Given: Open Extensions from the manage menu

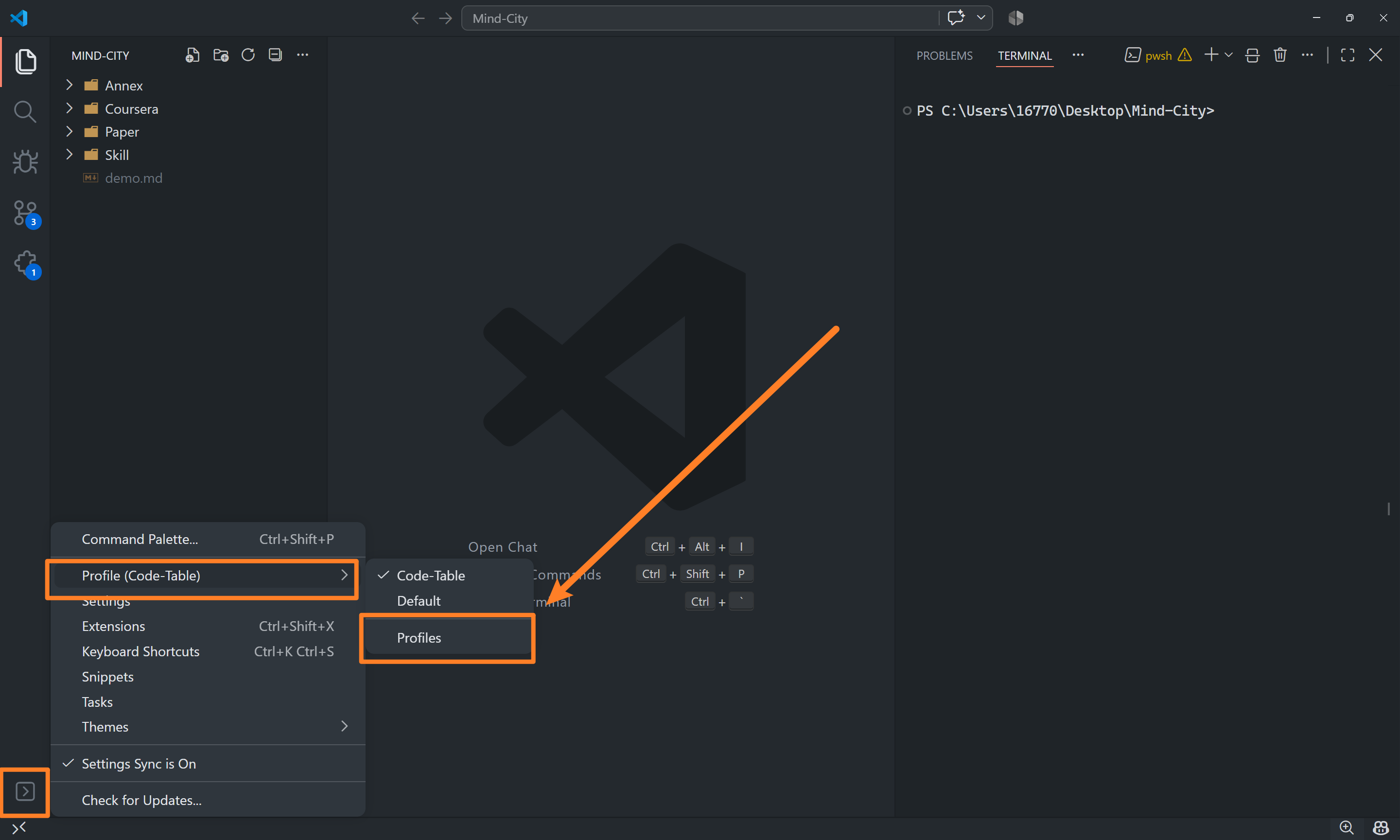Looking at the screenshot, I should tap(208, 626).
